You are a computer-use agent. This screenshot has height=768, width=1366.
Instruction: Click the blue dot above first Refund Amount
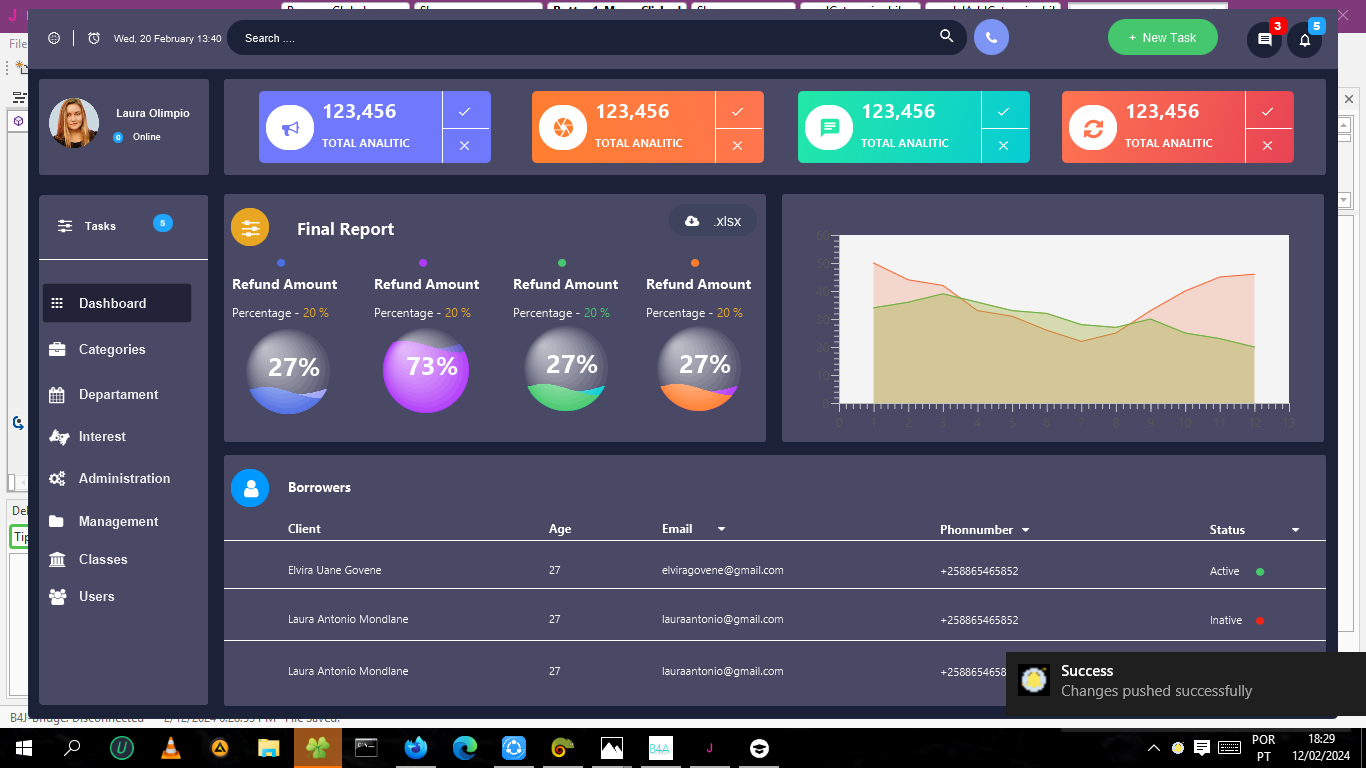[x=281, y=263]
